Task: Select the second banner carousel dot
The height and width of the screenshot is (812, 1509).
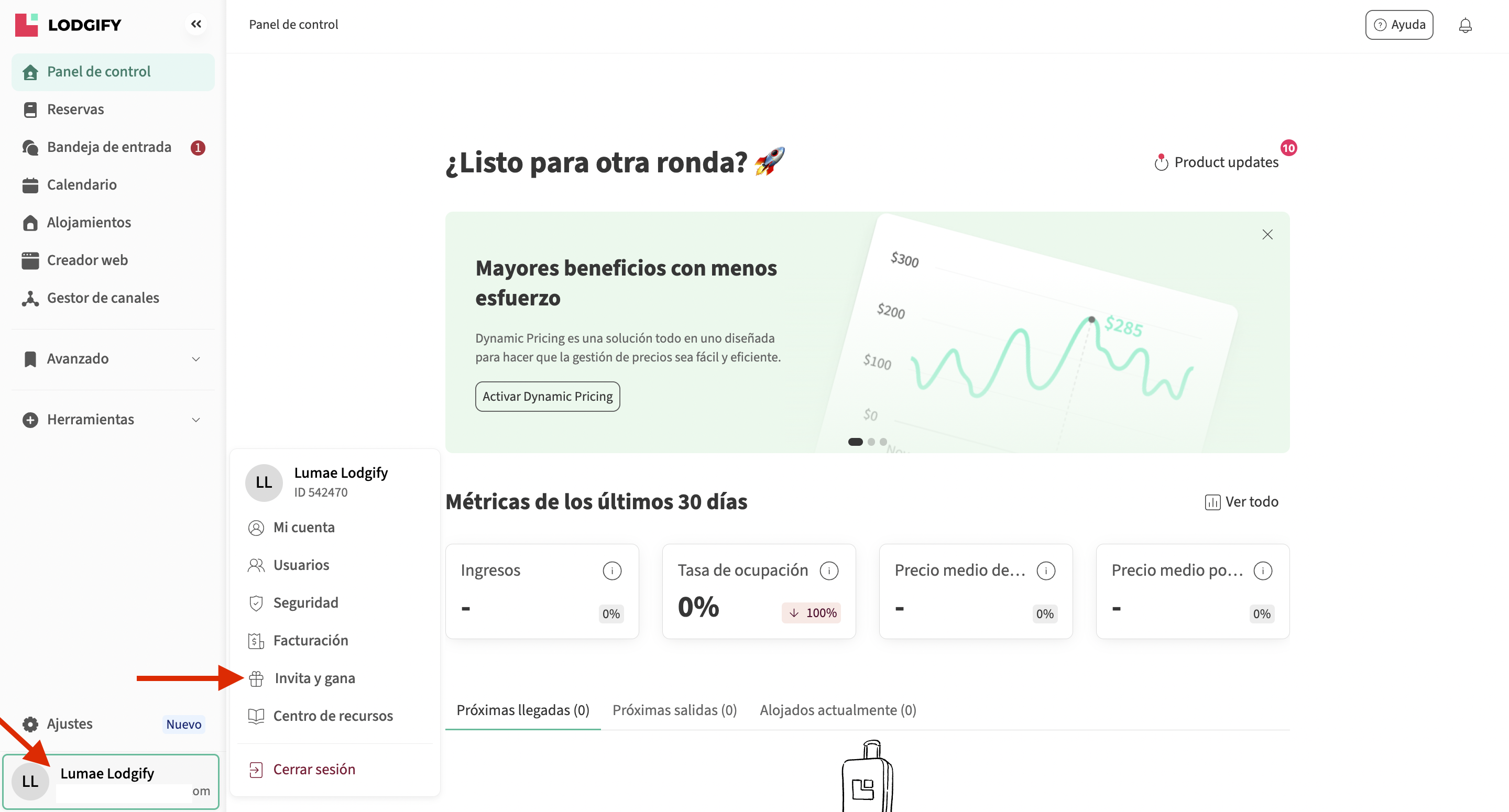Action: [x=871, y=442]
